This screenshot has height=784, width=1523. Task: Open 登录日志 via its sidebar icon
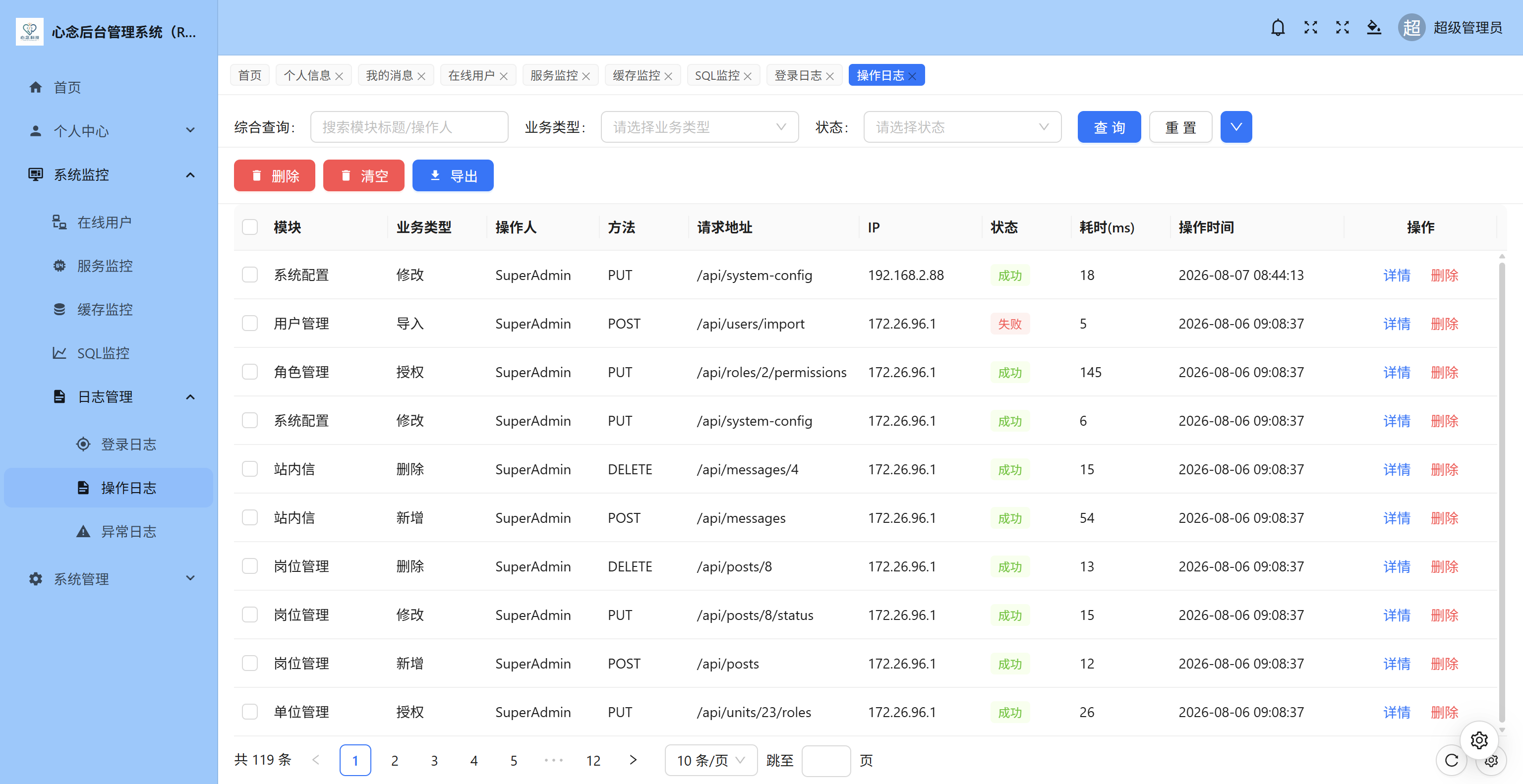(83, 445)
